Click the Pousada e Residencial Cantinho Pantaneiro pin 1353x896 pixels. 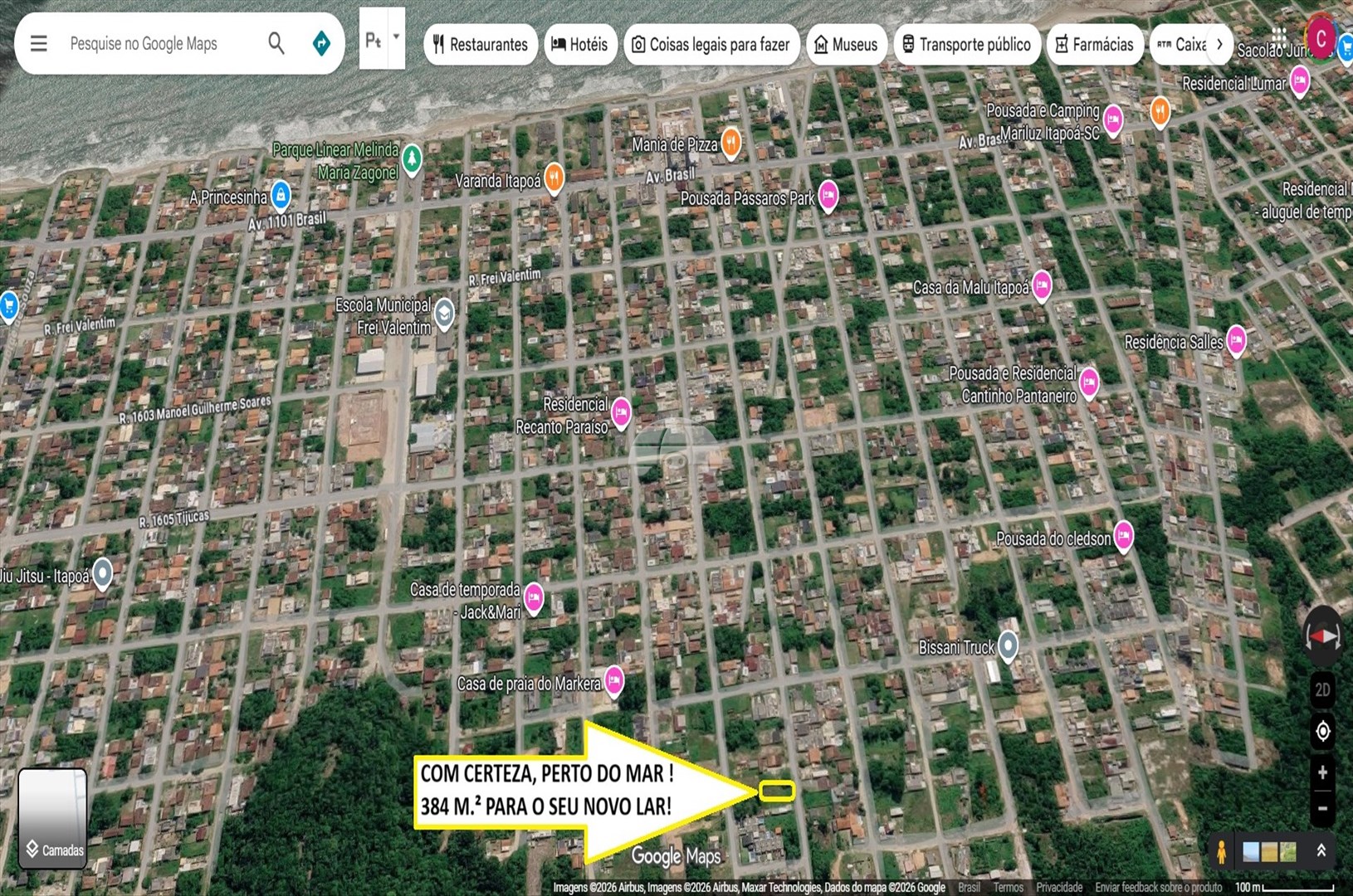[1089, 382]
